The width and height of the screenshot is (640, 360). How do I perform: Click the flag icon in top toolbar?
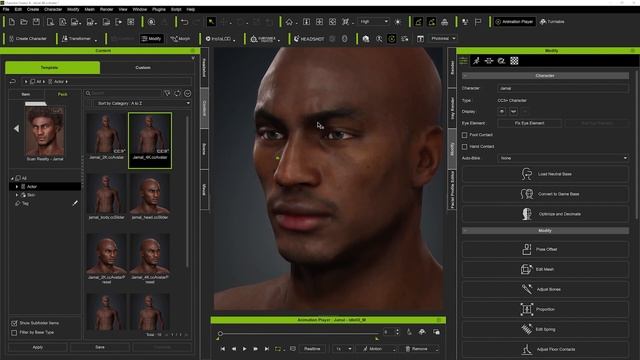478,22
